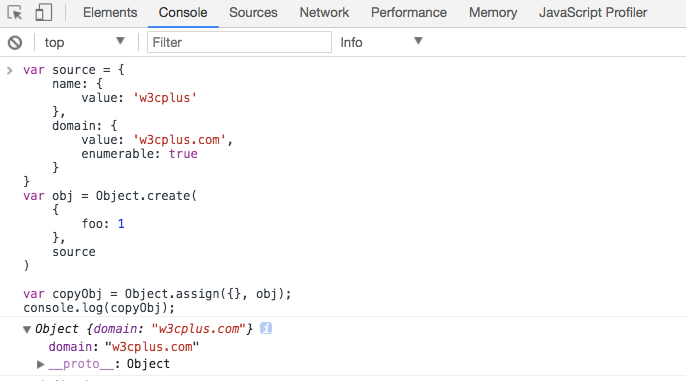Viewport: 686px width, 381px height.
Task: Focus the Filter text field
Action: [x=239, y=42]
